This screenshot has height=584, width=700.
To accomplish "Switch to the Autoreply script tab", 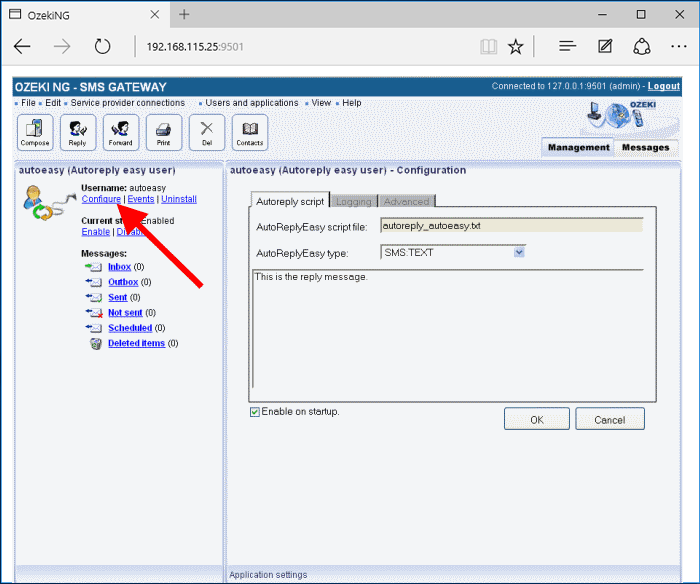I will point(290,201).
